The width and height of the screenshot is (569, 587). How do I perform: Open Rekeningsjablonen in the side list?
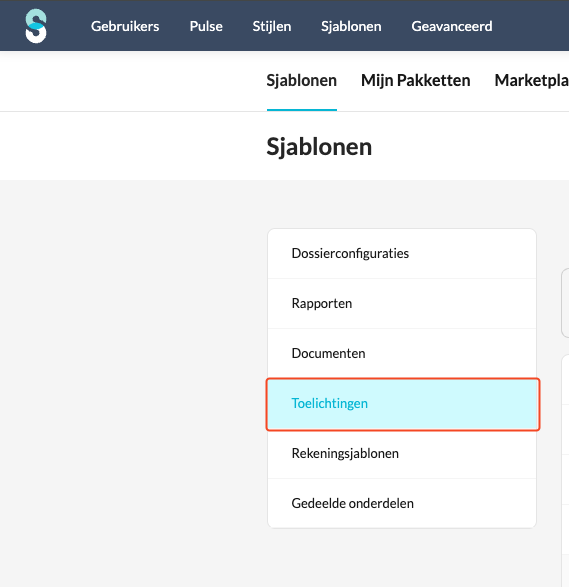point(402,453)
